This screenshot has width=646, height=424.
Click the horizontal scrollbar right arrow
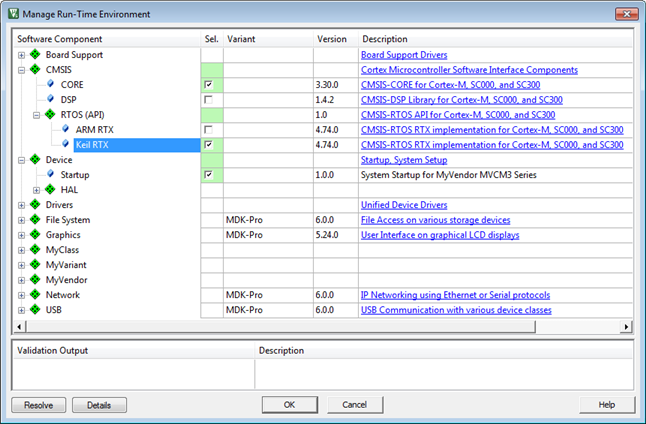(x=627, y=327)
